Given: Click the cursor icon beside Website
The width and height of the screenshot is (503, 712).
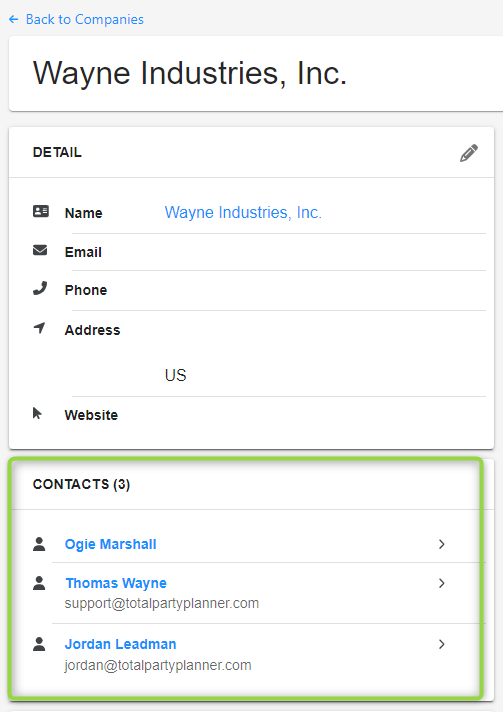Looking at the screenshot, I should click(x=37, y=413).
